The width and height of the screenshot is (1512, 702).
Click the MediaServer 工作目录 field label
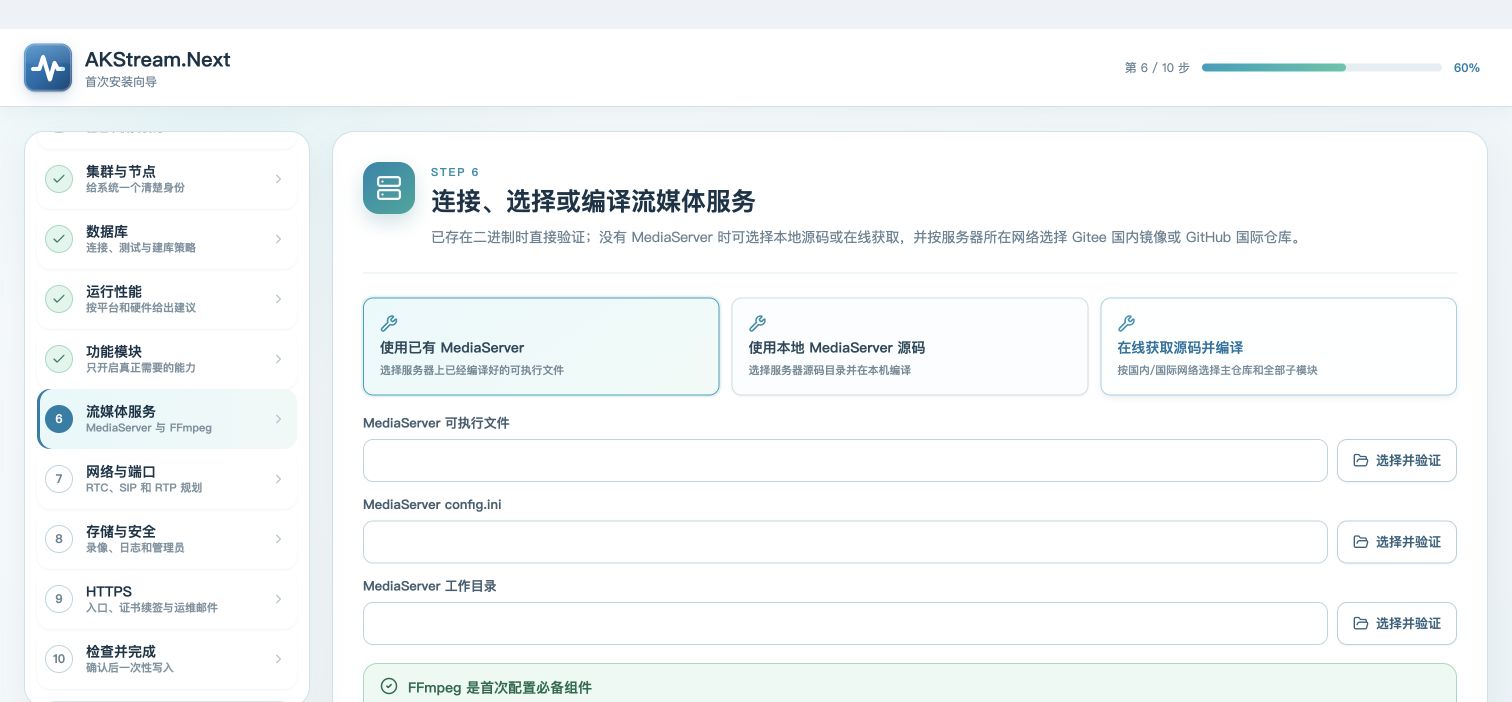pyautogui.click(x=430, y=586)
